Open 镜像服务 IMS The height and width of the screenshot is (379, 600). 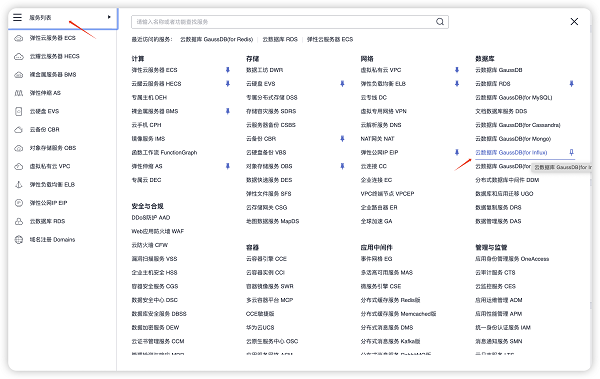(x=148, y=139)
